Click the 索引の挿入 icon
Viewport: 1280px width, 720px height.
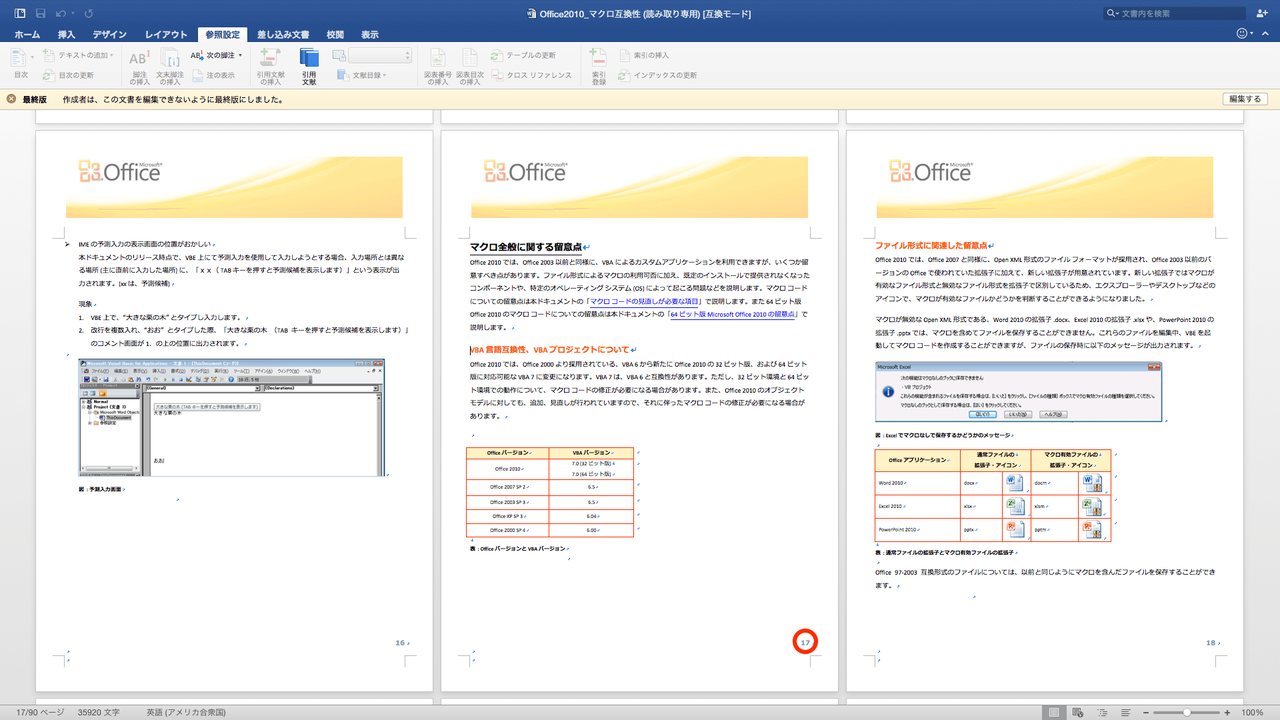625,55
